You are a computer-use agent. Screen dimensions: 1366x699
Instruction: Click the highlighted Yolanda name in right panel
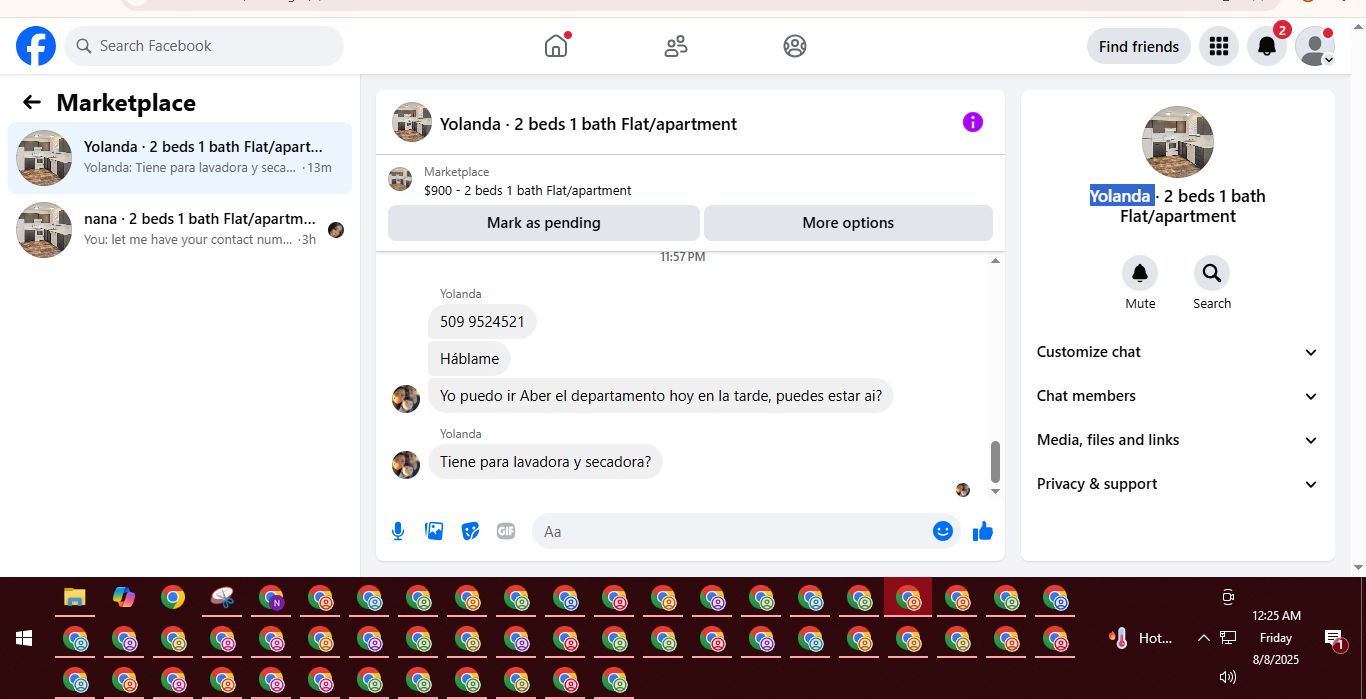[x=1120, y=196]
